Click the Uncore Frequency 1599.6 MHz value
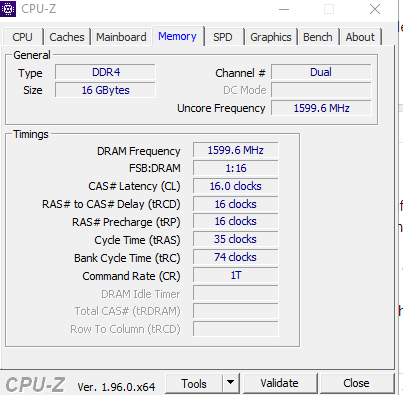Screen dimensions: 403x395 321,108
